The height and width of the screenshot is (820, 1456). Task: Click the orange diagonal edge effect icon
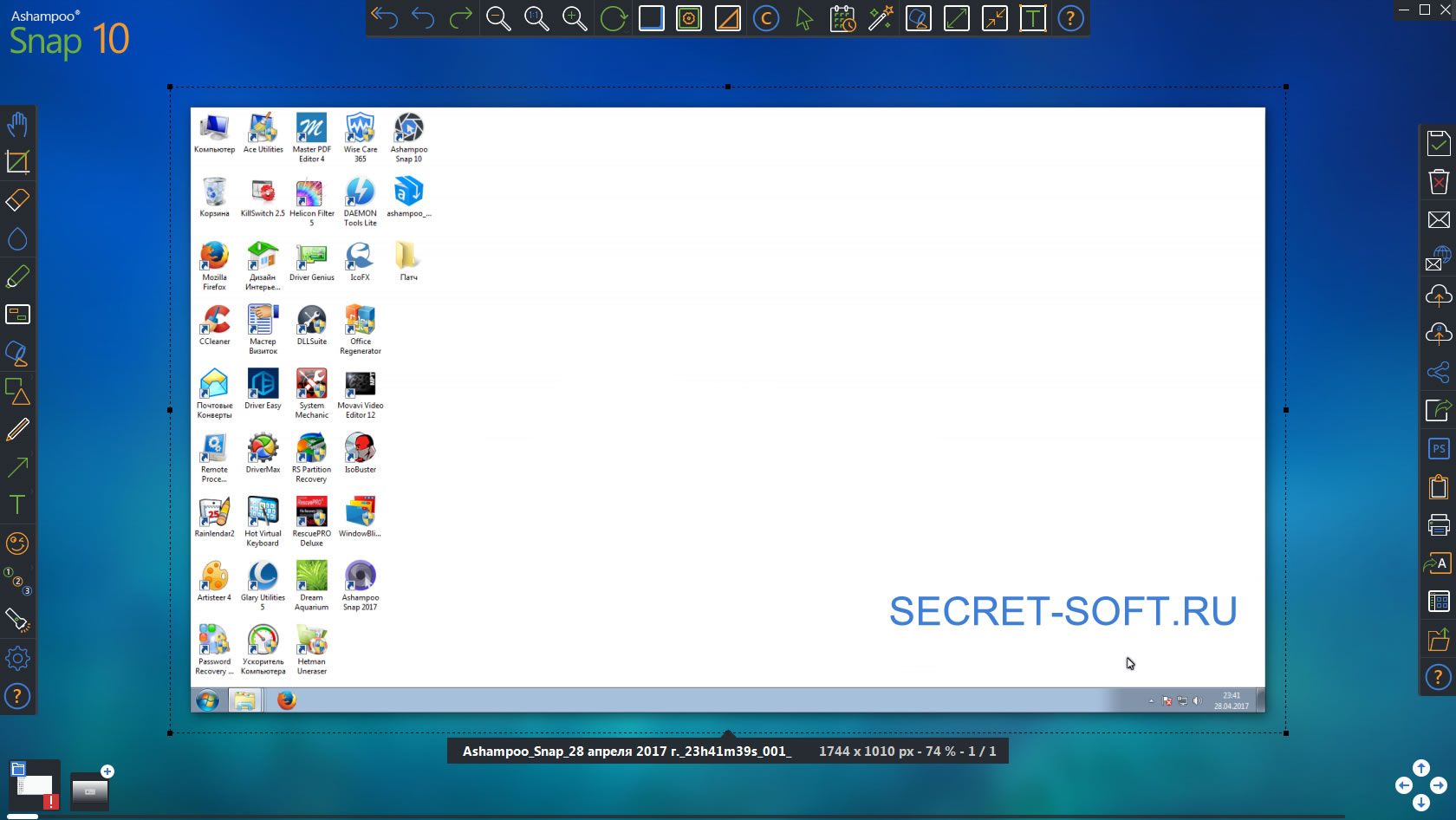pyautogui.click(x=728, y=18)
